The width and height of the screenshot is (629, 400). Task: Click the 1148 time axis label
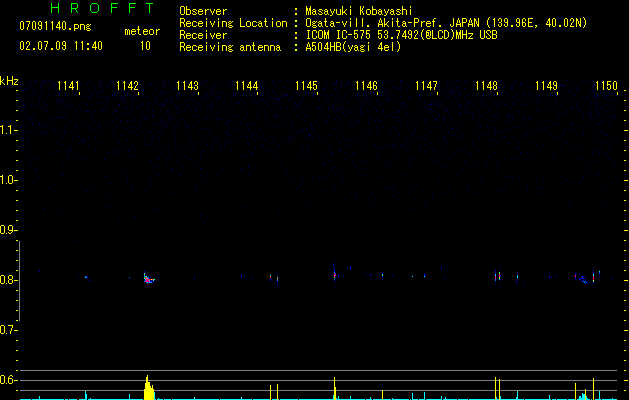[x=486, y=86]
